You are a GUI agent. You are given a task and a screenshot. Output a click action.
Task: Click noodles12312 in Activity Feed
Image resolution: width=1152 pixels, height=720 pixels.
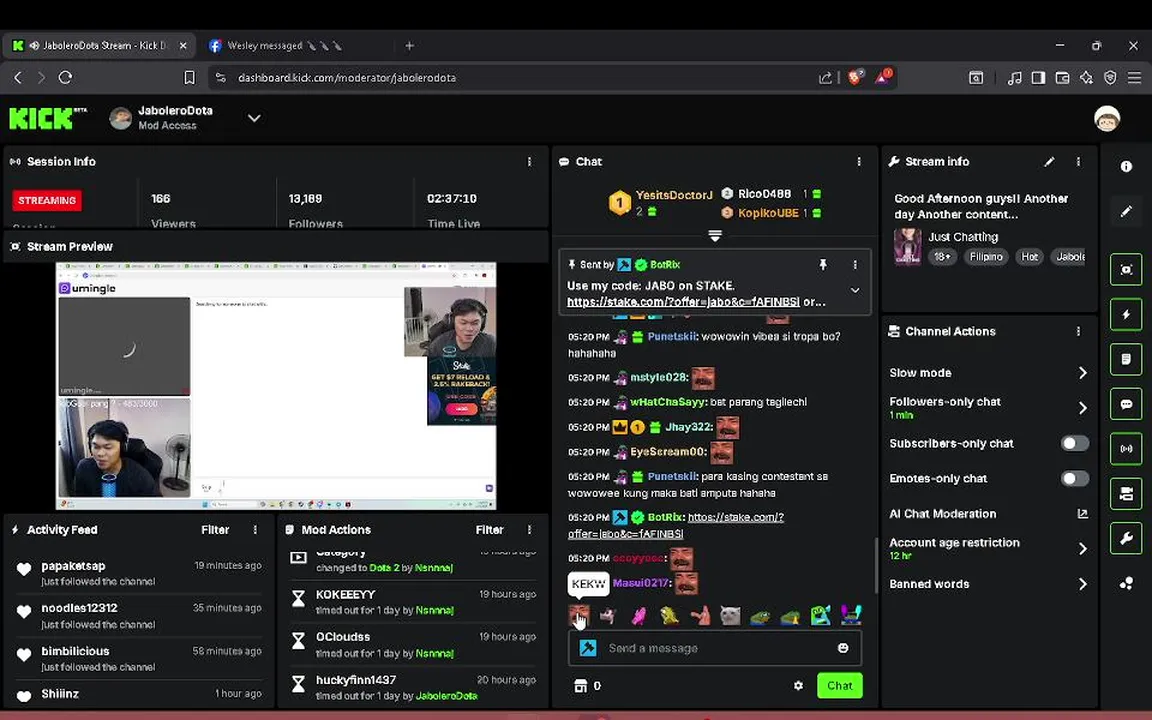pos(79,608)
